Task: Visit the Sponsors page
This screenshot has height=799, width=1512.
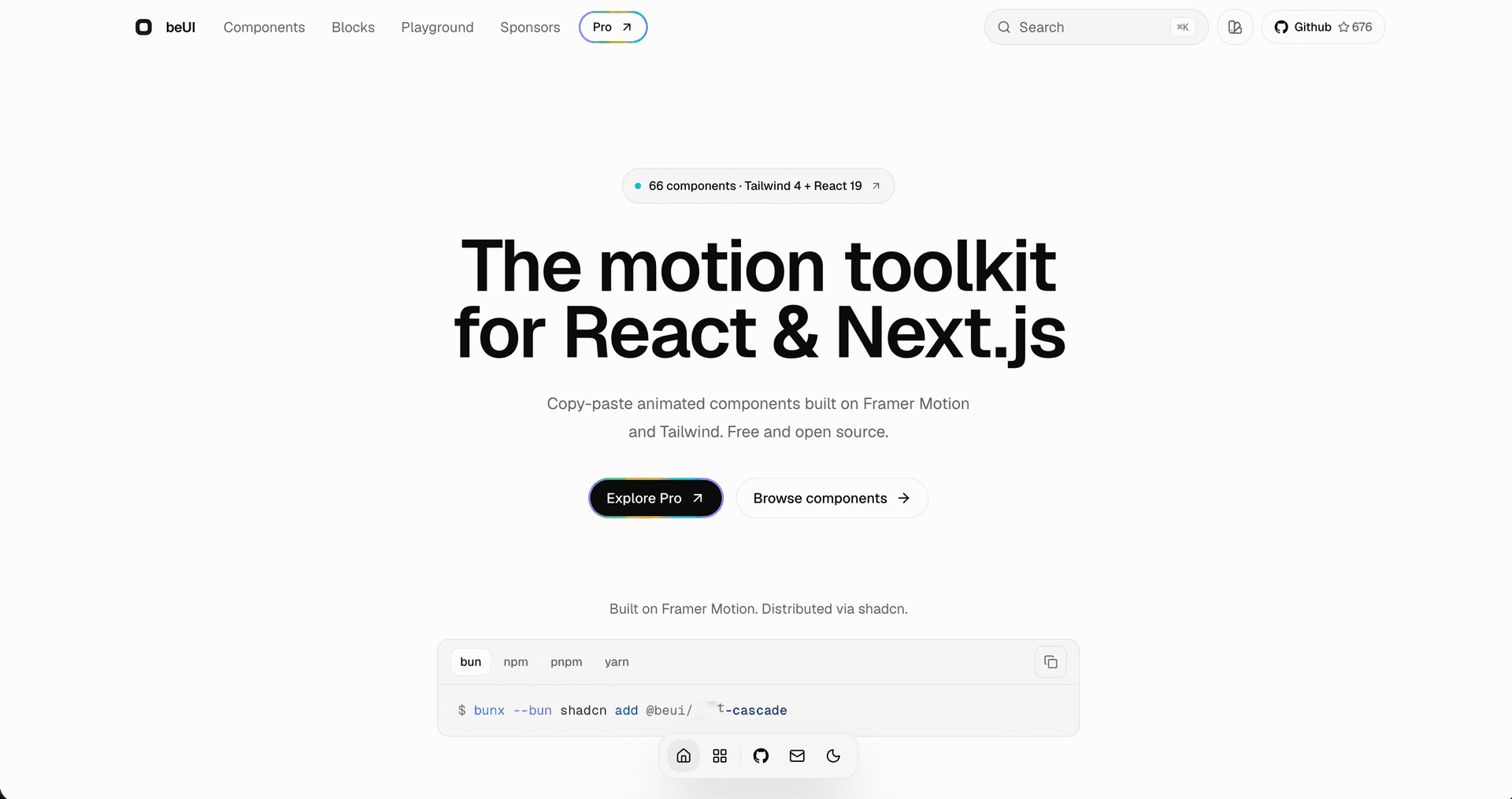Action: 530,27
